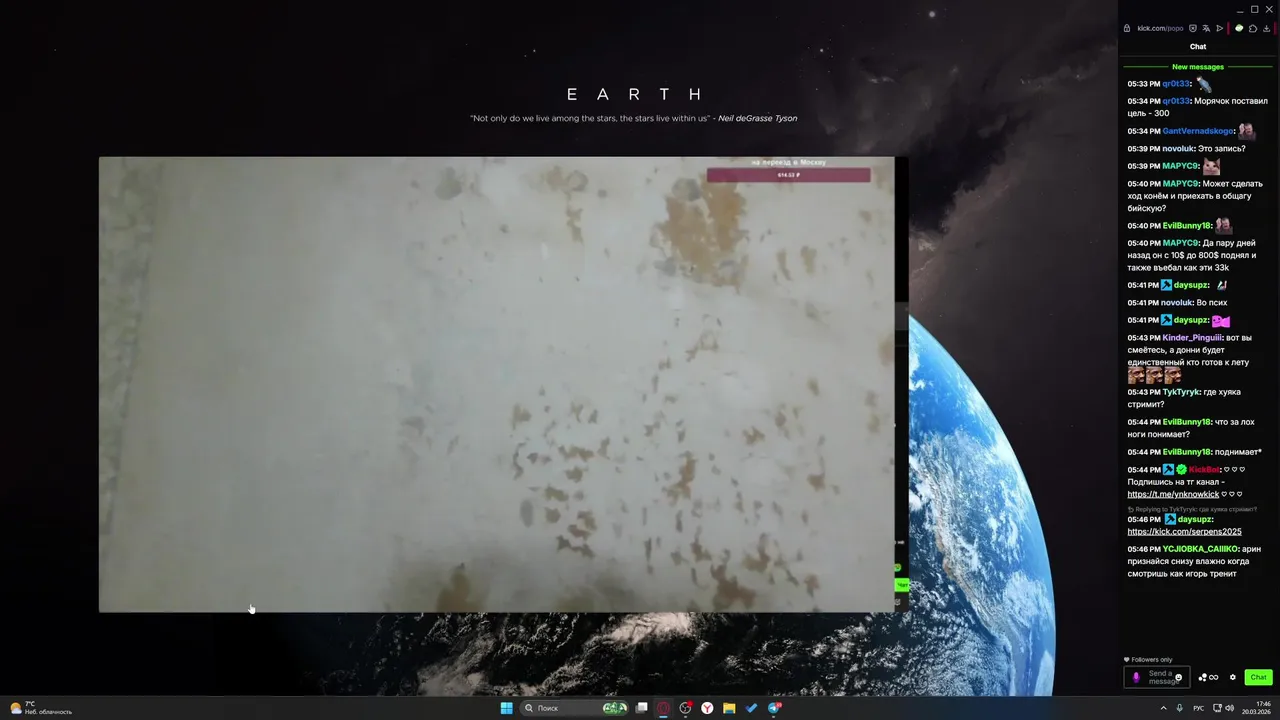Click username KickBot in chat
The height and width of the screenshot is (720, 1280).
point(1204,470)
